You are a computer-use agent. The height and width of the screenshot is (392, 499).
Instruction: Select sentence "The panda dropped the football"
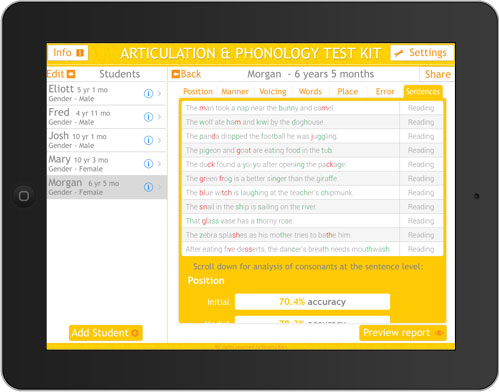[291, 136]
